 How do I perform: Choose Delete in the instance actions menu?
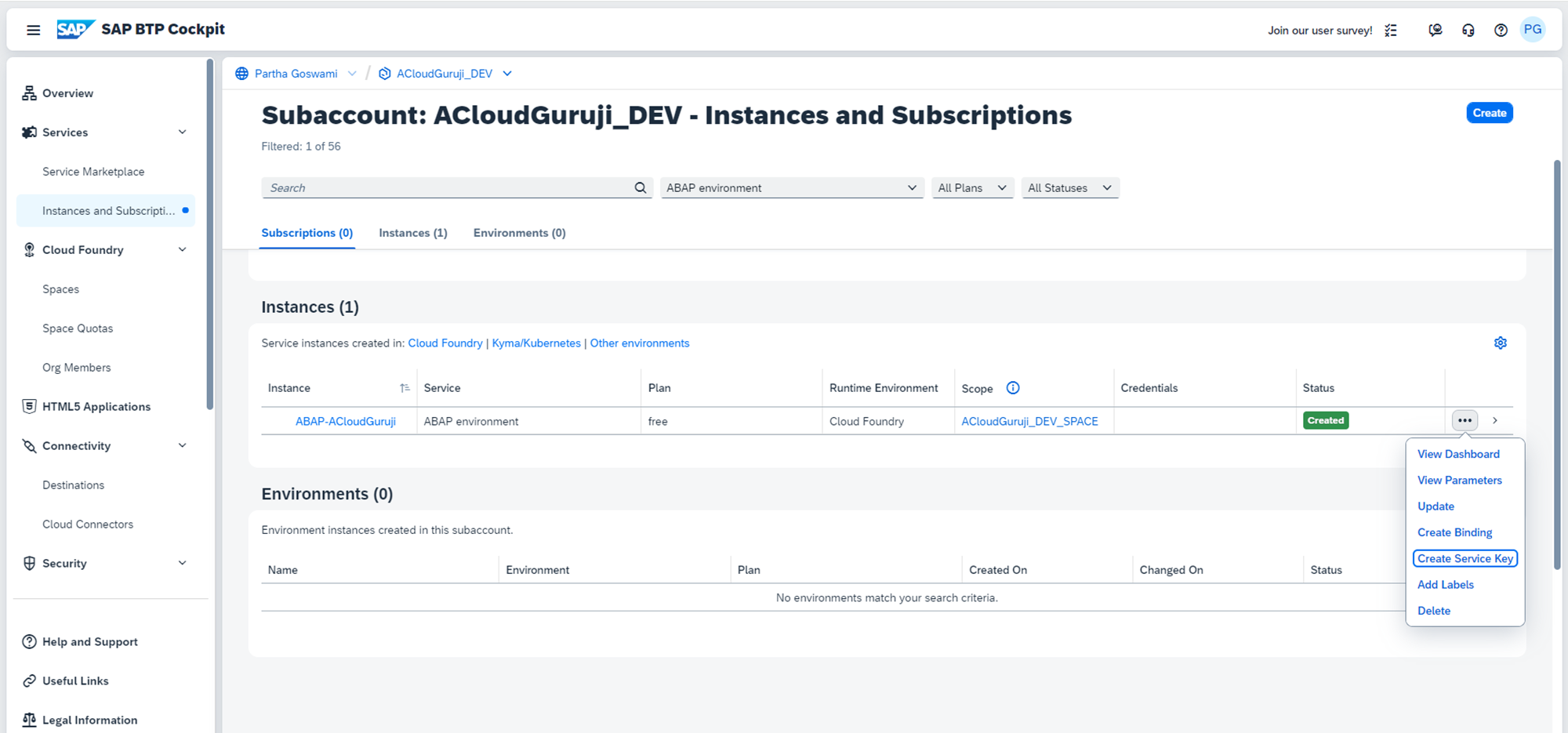pos(1433,611)
